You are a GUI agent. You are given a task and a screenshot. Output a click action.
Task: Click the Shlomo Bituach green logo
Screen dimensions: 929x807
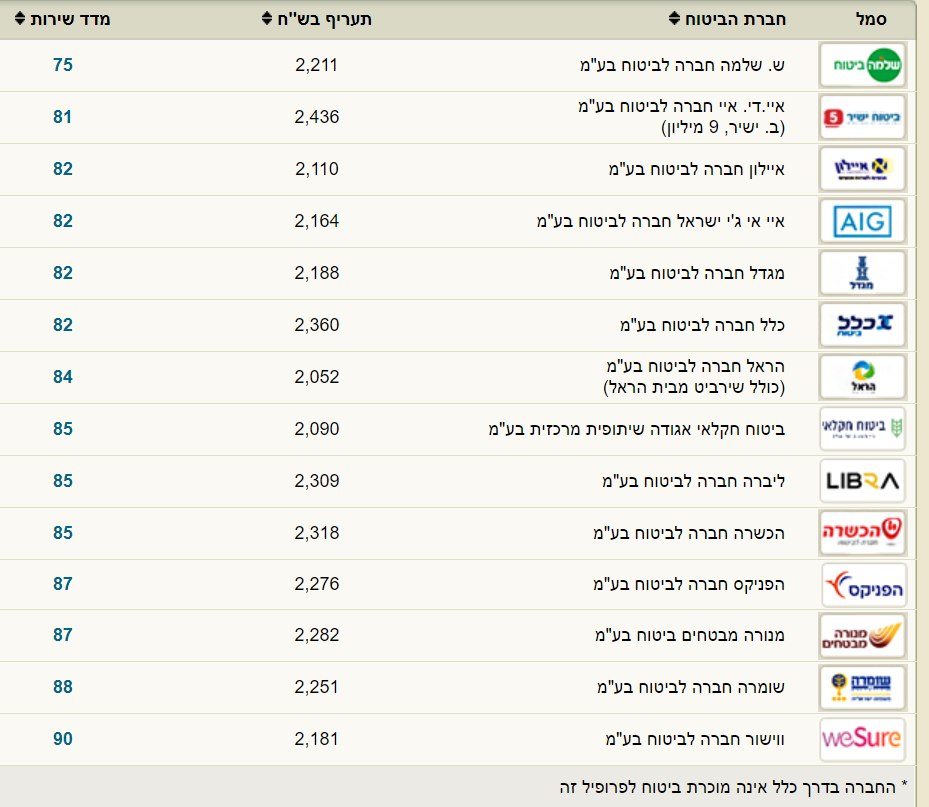863,65
